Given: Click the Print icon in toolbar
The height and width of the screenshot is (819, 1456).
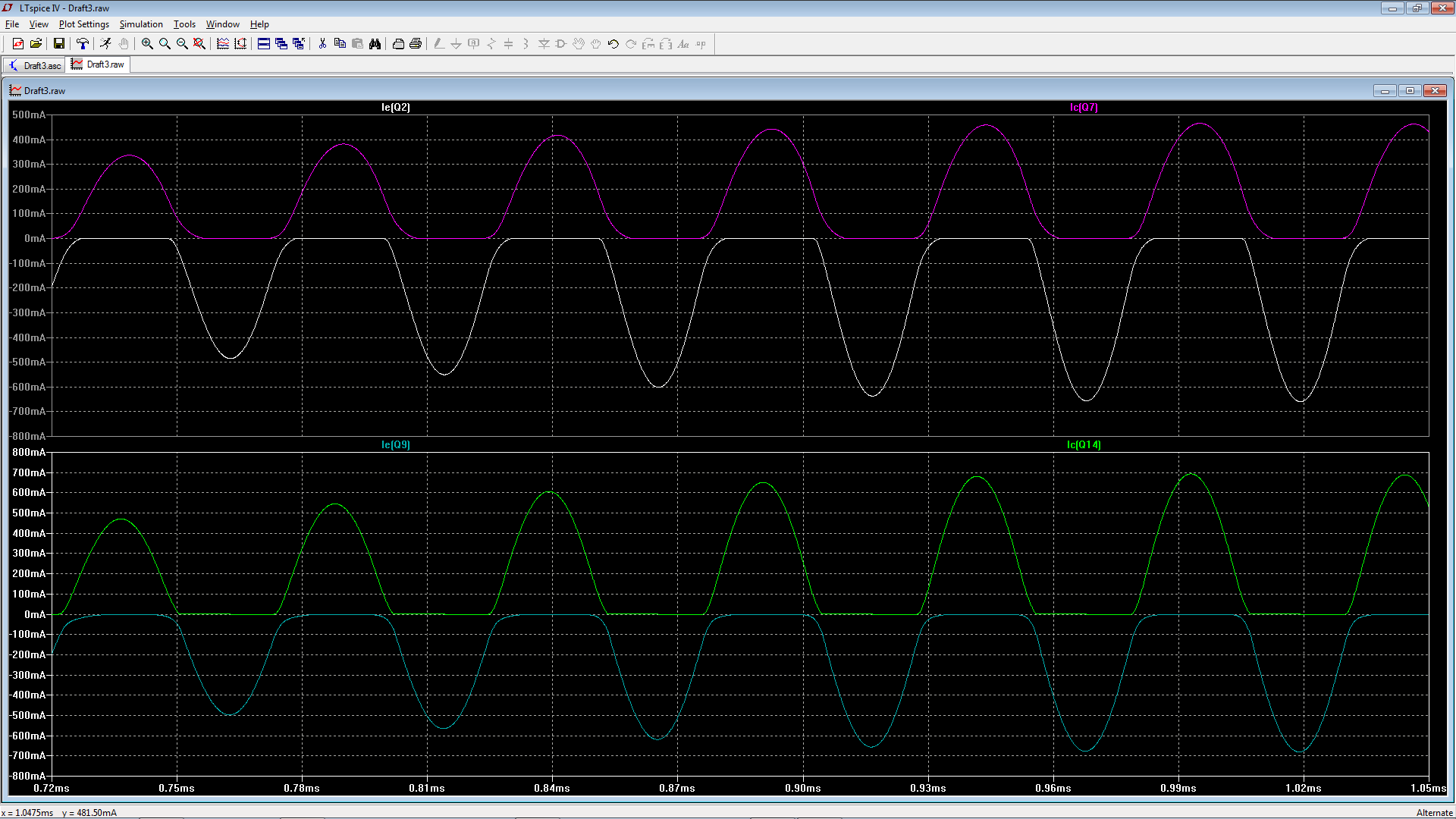Looking at the screenshot, I should click(x=416, y=44).
